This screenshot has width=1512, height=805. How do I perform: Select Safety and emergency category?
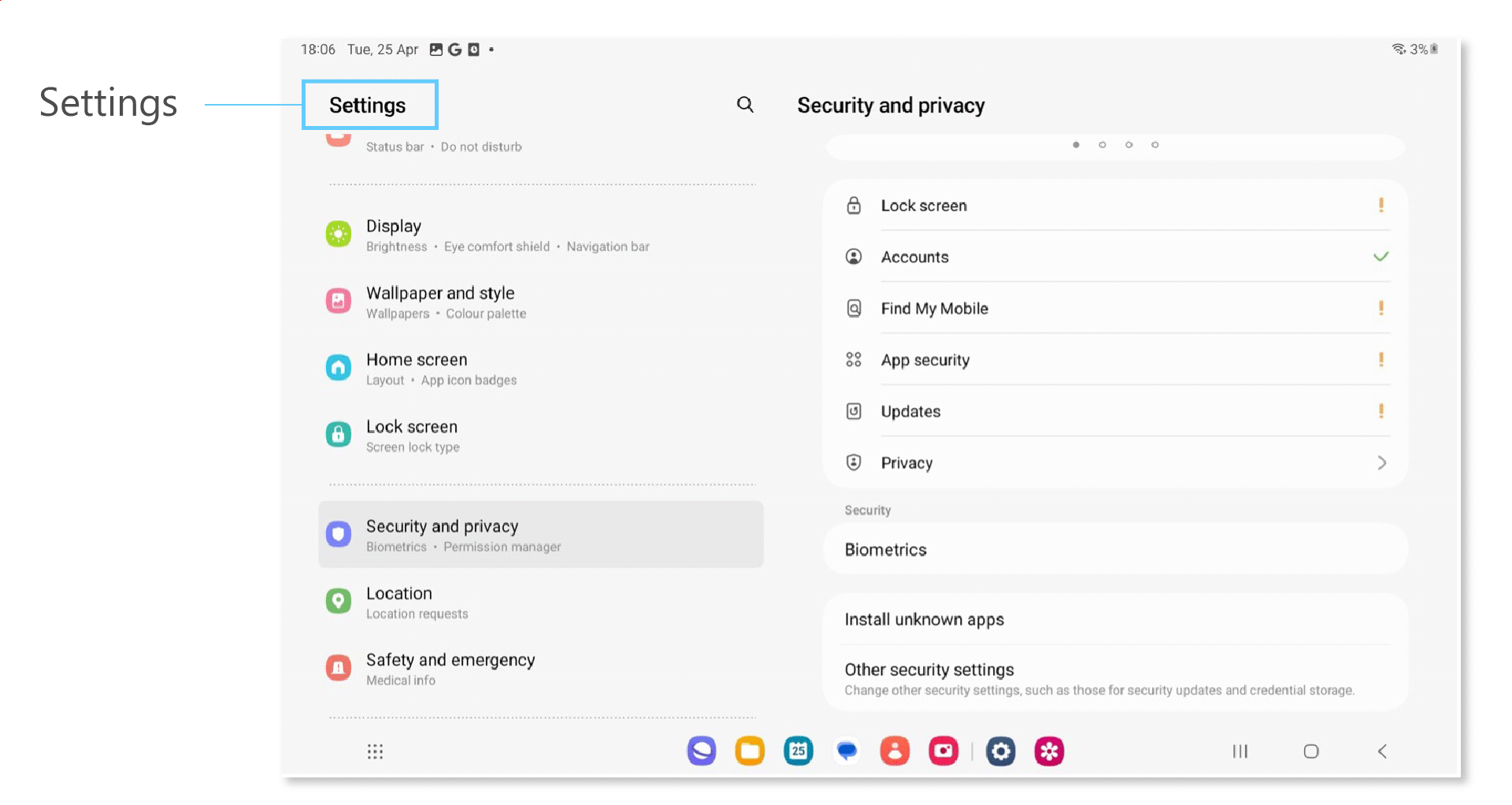pyautogui.click(x=541, y=669)
